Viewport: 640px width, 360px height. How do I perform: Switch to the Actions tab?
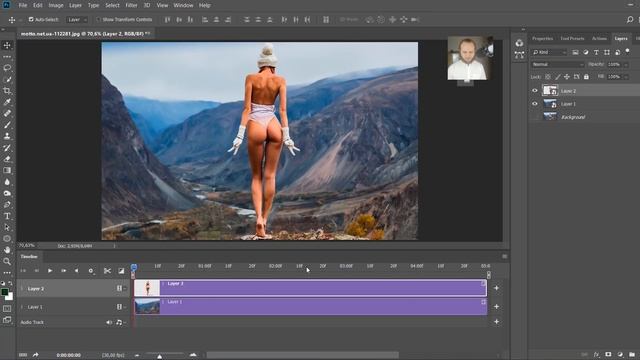pos(599,38)
